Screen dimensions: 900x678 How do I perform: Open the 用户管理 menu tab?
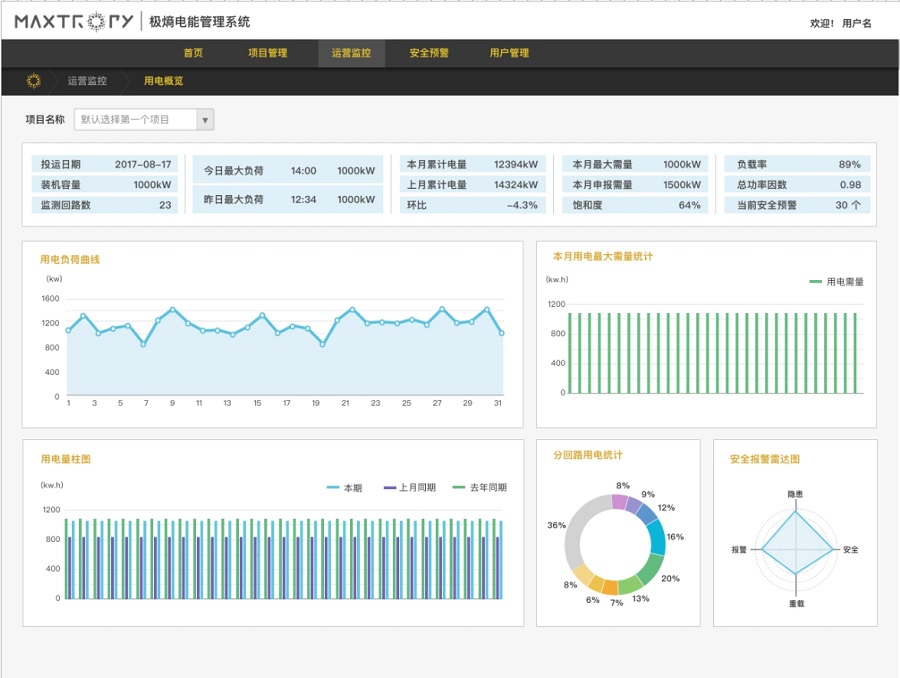(x=509, y=53)
